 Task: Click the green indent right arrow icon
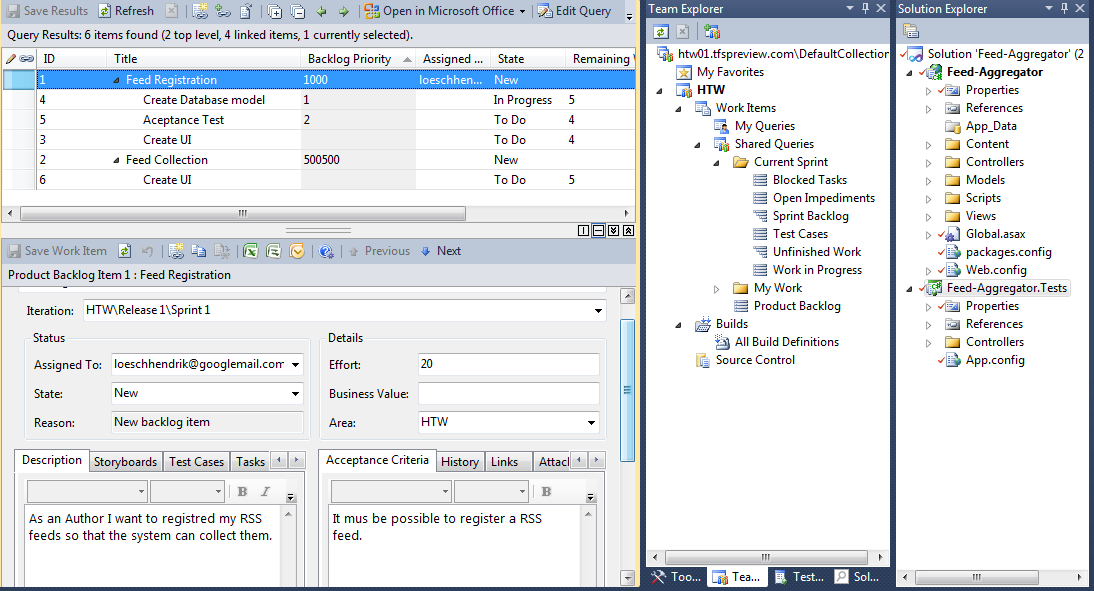pyautogui.click(x=343, y=11)
